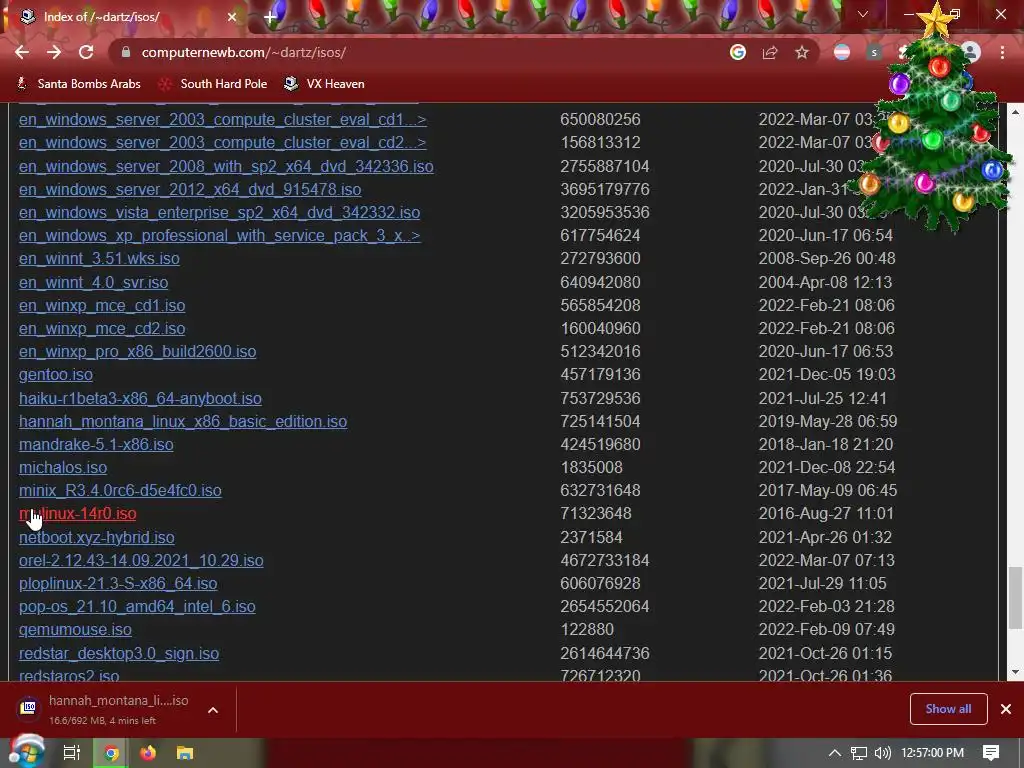This screenshot has height=768, width=1024.
Task: Click the scrollbar up arrow
Action: pyautogui.click(x=1016, y=112)
